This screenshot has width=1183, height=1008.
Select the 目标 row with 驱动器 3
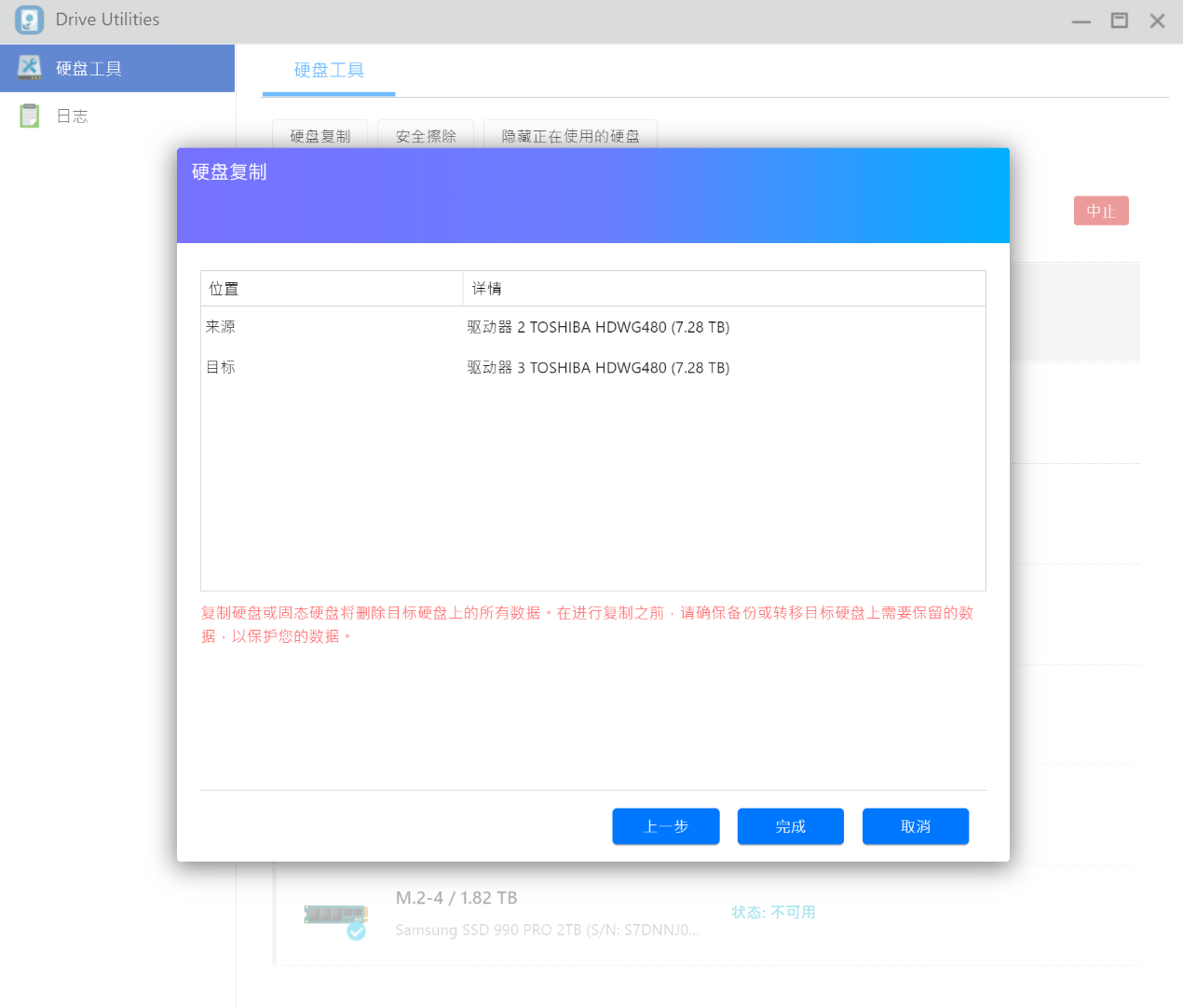point(592,368)
